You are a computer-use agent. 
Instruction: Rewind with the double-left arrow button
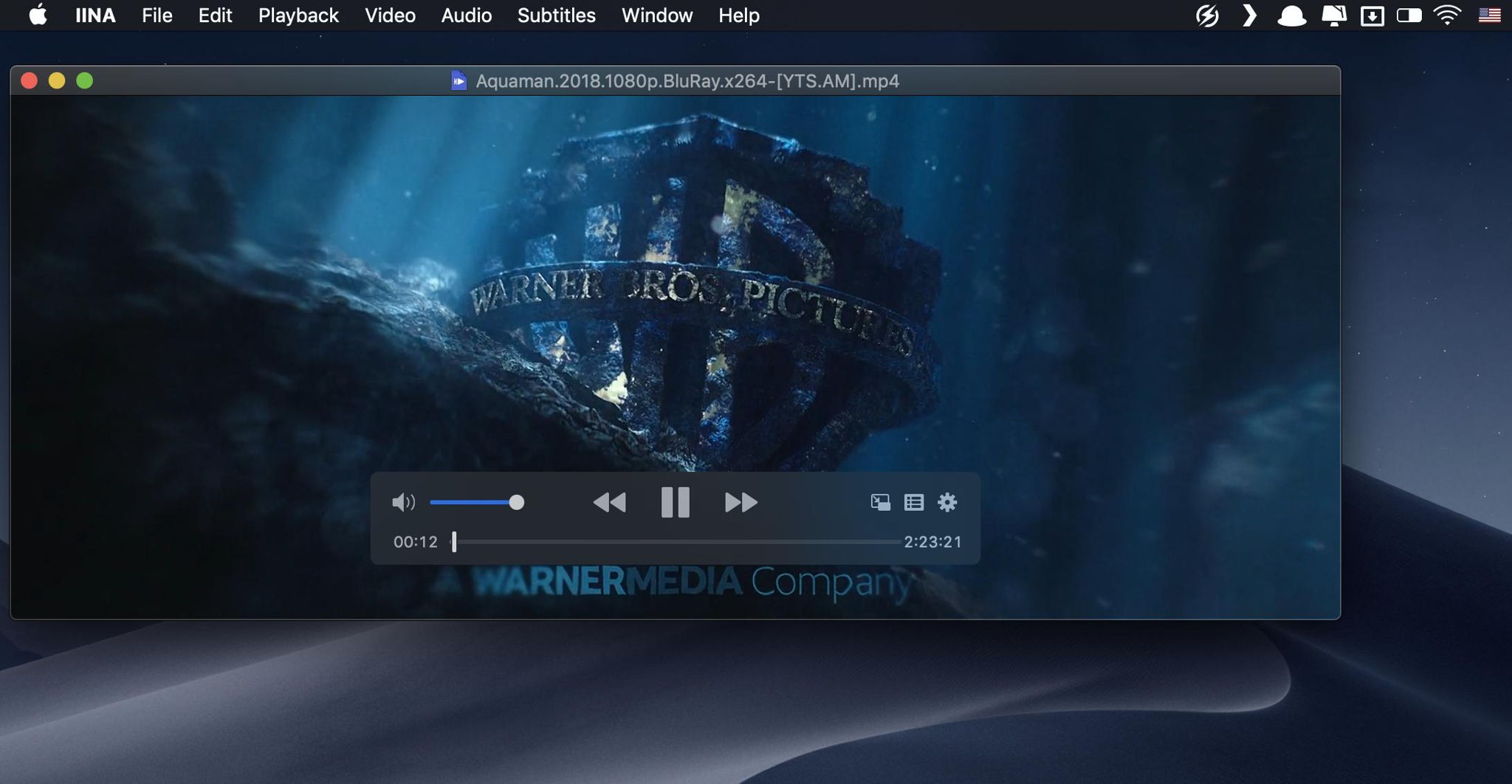[609, 503]
